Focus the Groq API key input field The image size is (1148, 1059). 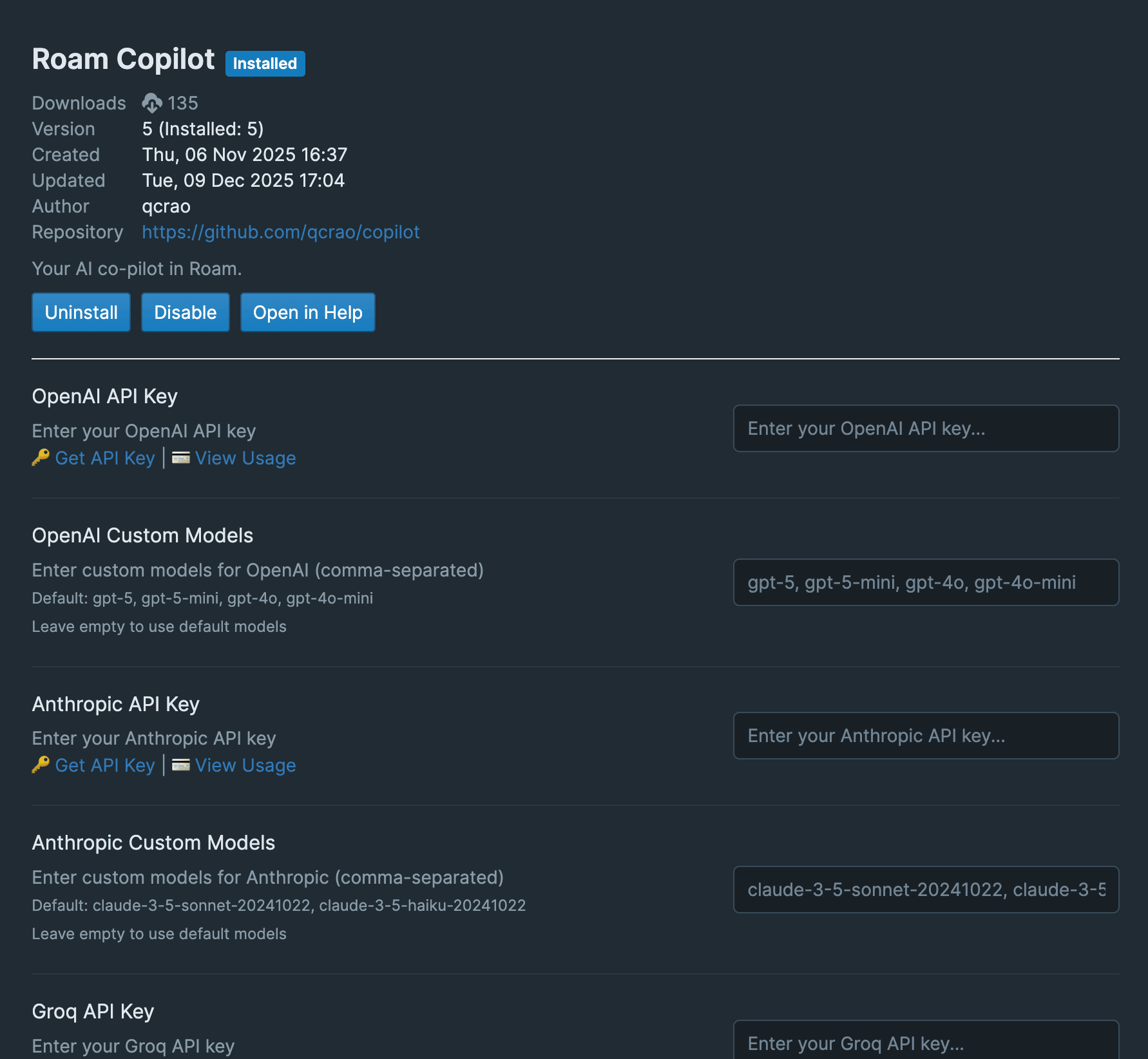coord(926,1042)
